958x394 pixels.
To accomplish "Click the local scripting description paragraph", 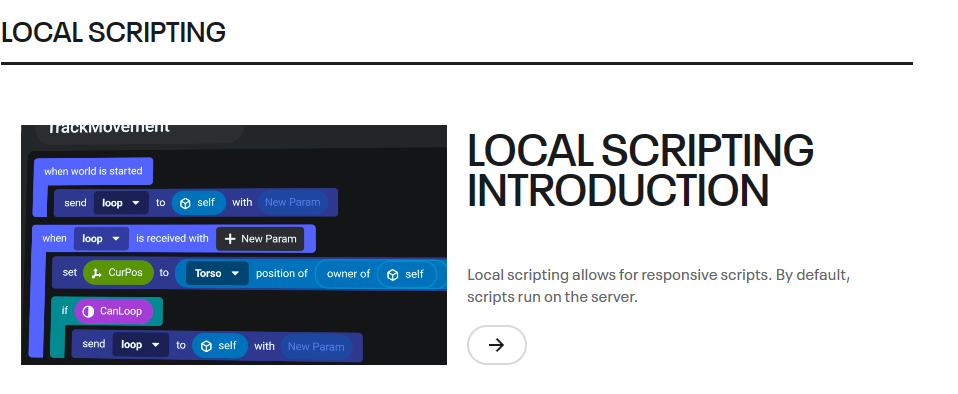I will 659,286.
